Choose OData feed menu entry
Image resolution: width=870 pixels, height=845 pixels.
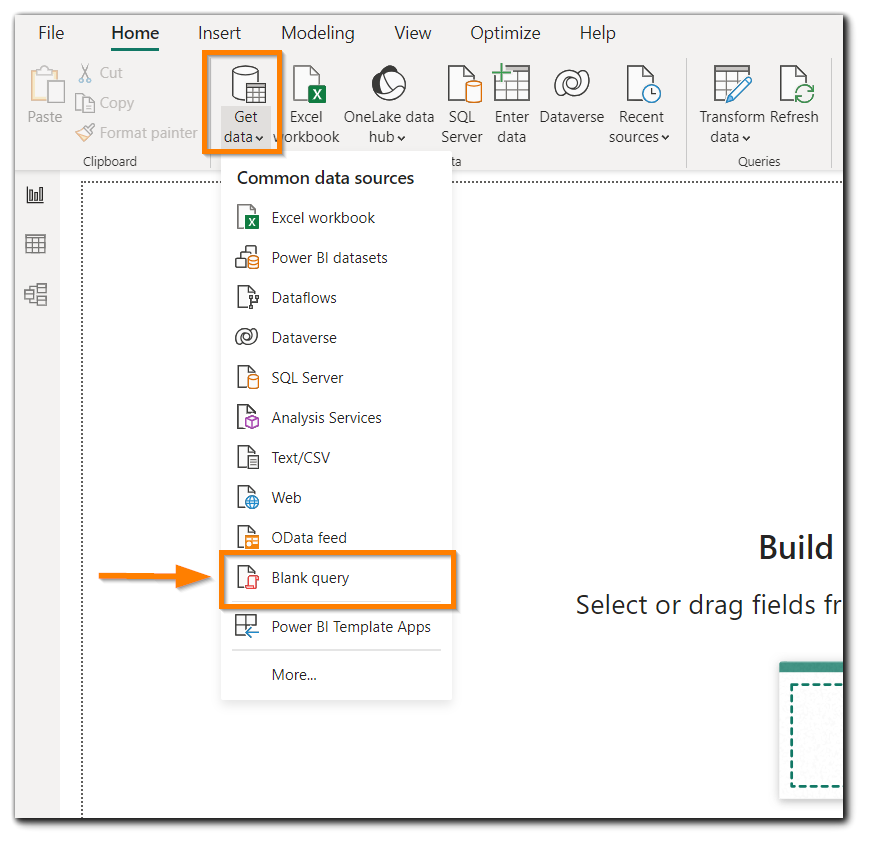[336, 537]
